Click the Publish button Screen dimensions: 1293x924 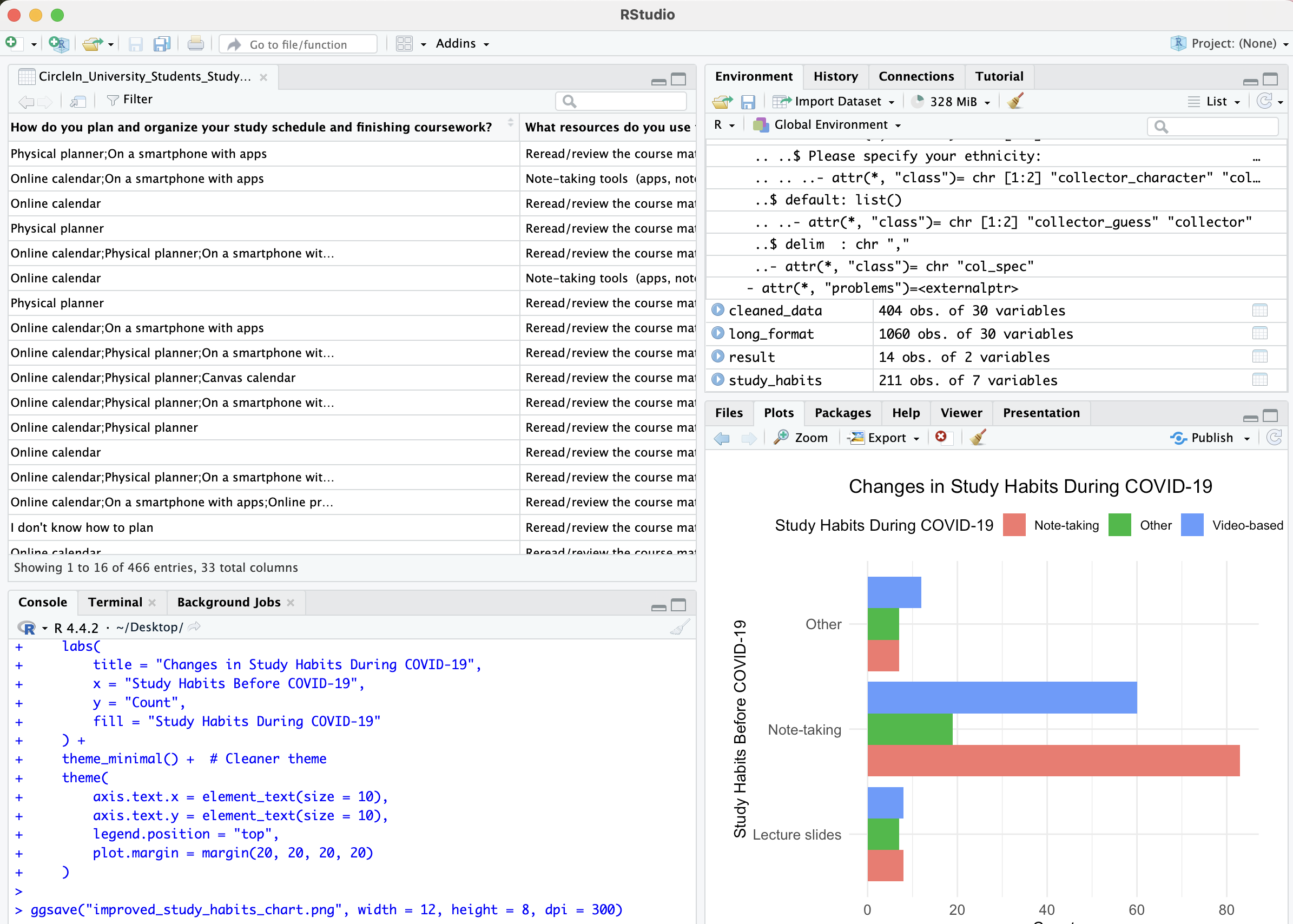click(1203, 438)
